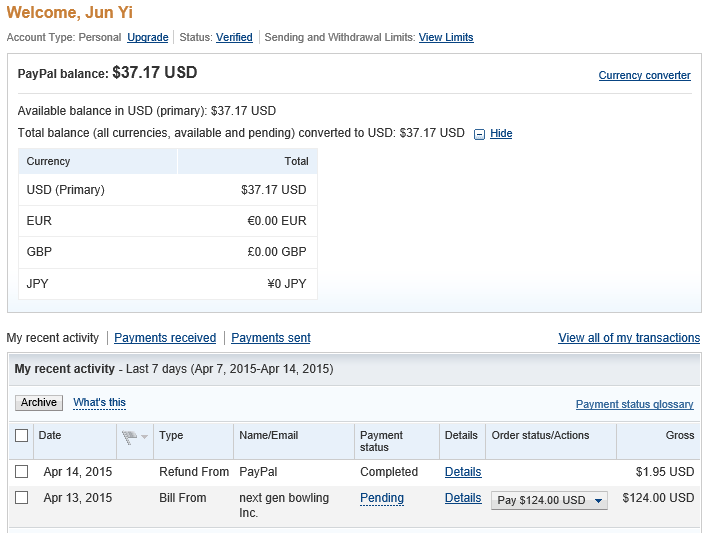Open the Pay $124.00 USD dropdown
Viewport: 704px width, 533px height.
click(549, 500)
